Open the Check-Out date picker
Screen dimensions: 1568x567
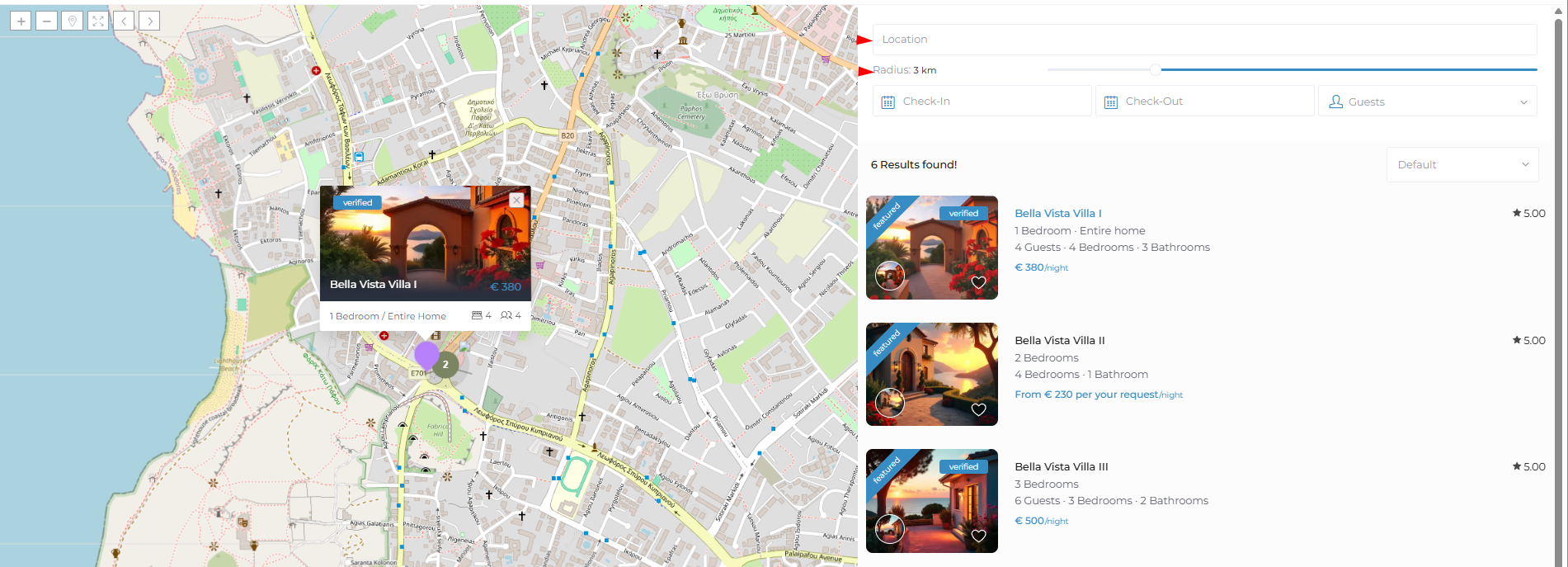point(1204,102)
